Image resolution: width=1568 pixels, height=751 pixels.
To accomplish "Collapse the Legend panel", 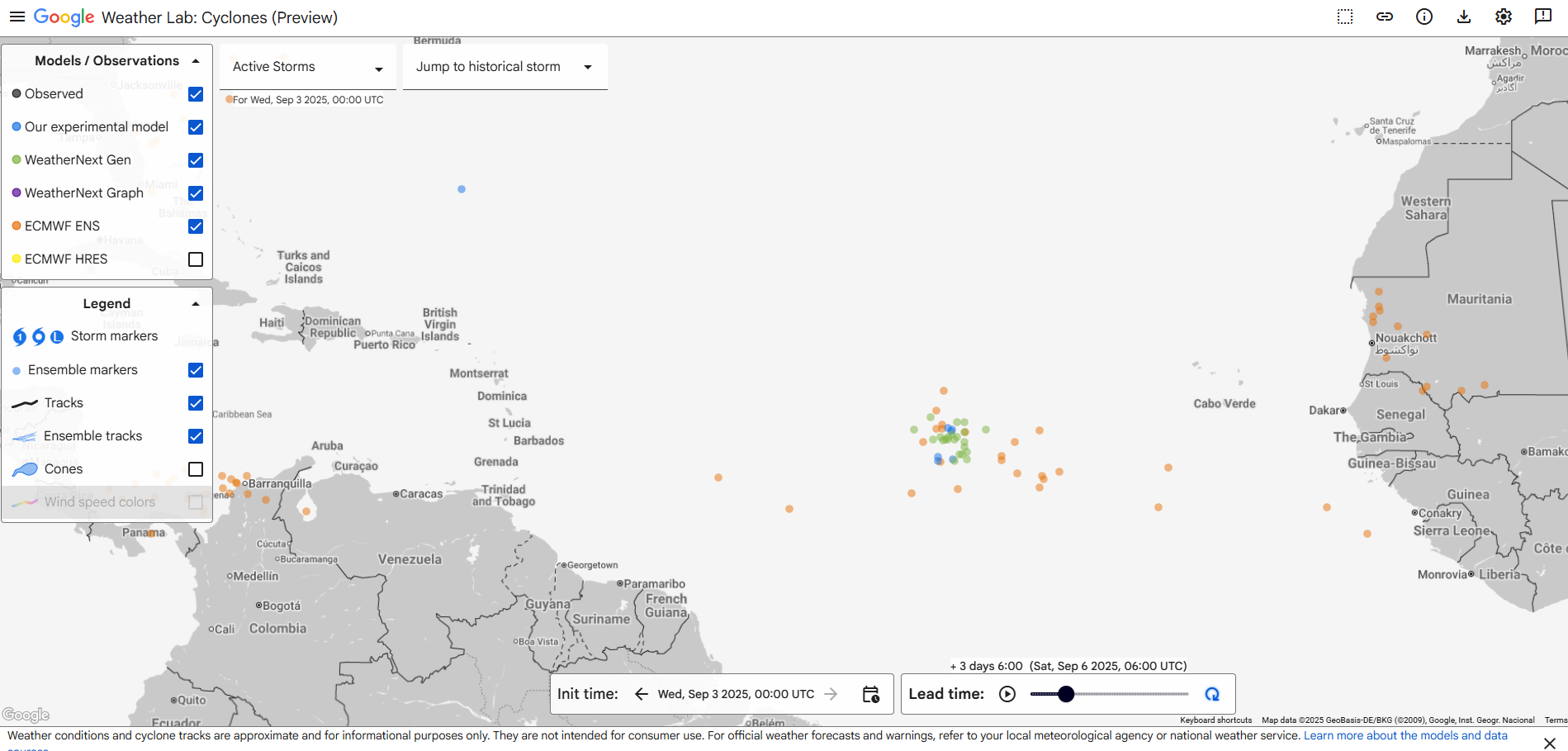I will pyautogui.click(x=196, y=304).
